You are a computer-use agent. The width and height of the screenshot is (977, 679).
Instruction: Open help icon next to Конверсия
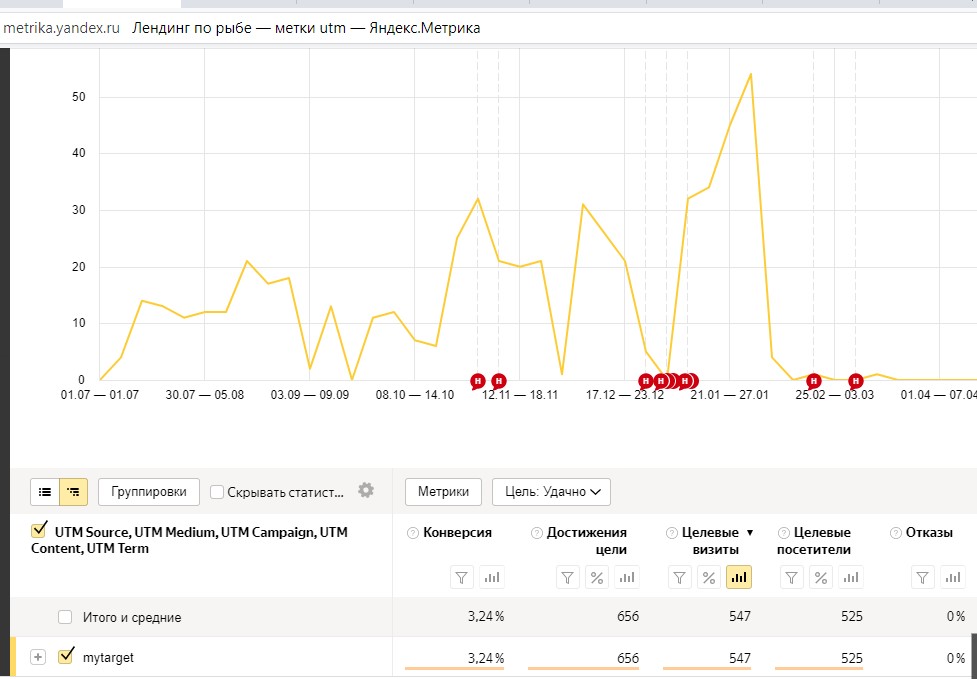(412, 533)
